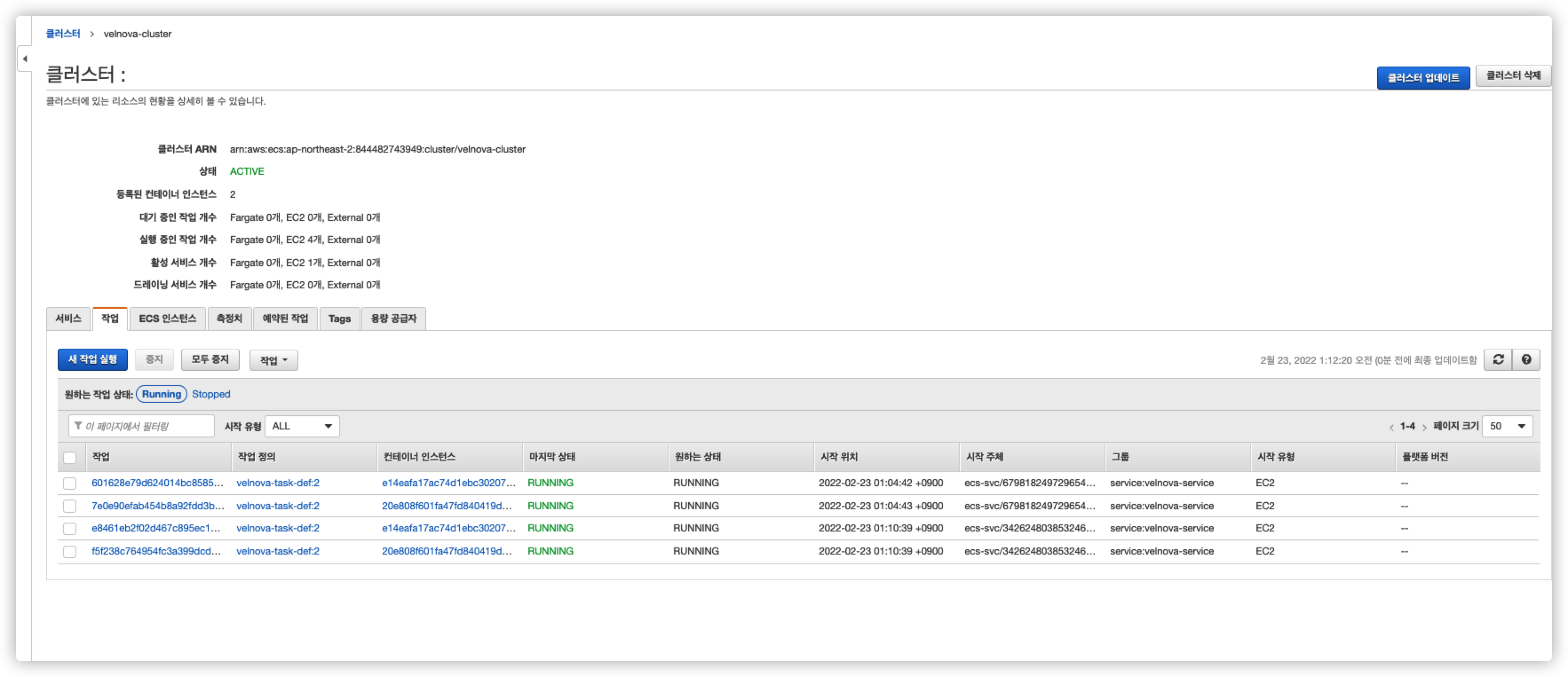Screen dimensions: 1568x677
Task: Select the f5f238c76495 task checkbox
Action: pyautogui.click(x=70, y=551)
